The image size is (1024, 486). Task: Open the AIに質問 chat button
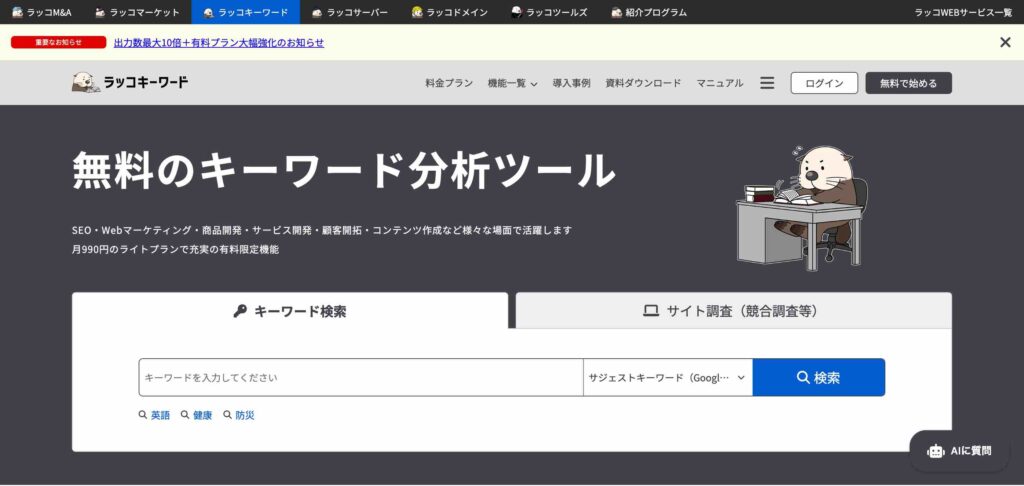coord(959,451)
